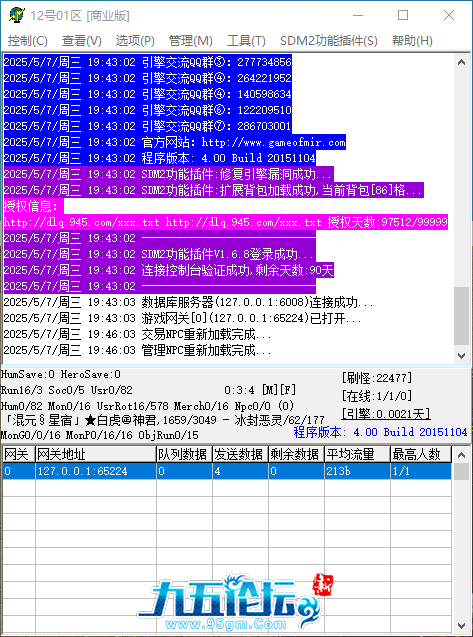This screenshot has height=637, width=473.
Task: Click the [M][F] status indicator
Action: point(279,390)
